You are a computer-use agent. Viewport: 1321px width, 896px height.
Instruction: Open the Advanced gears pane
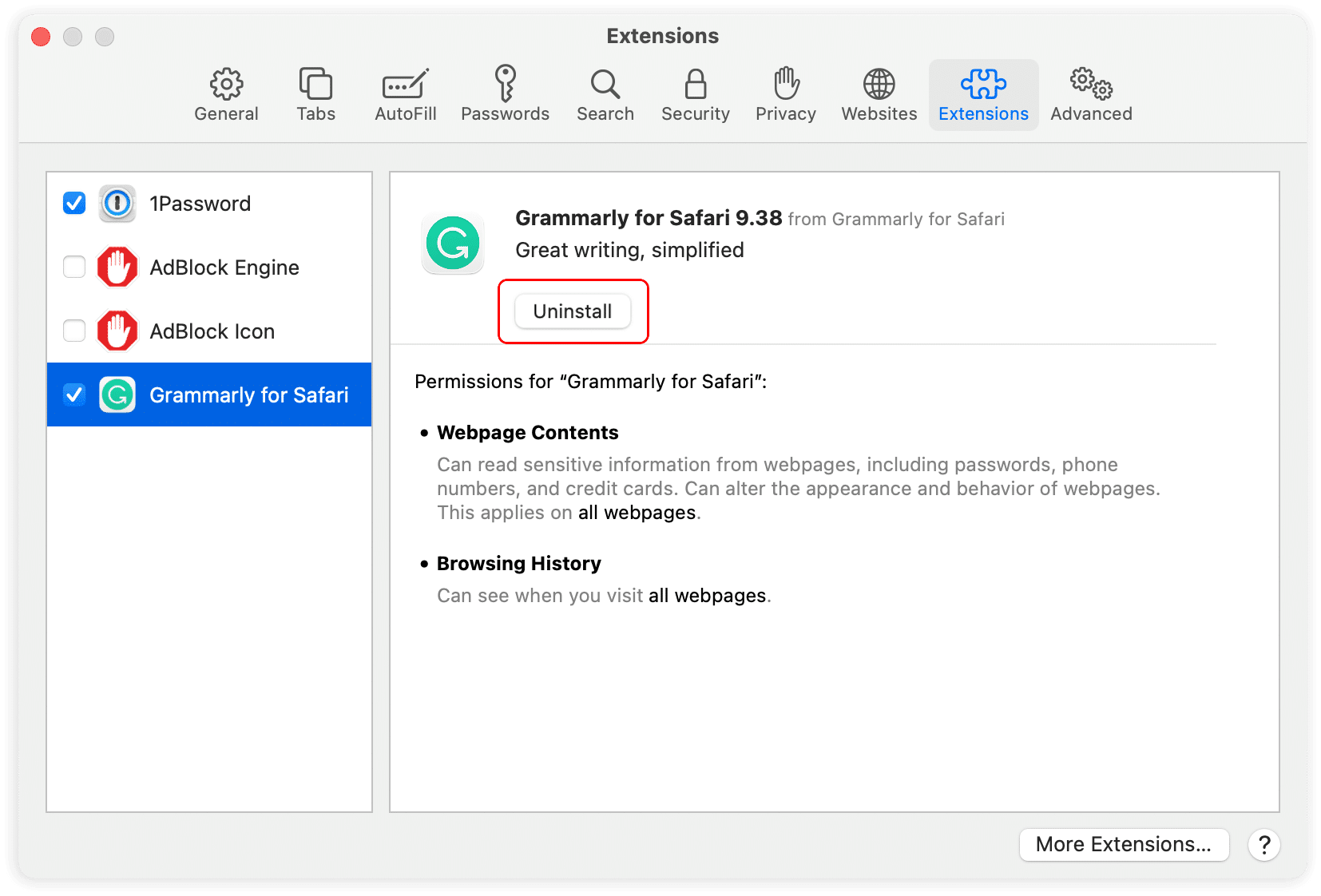click(1091, 94)
